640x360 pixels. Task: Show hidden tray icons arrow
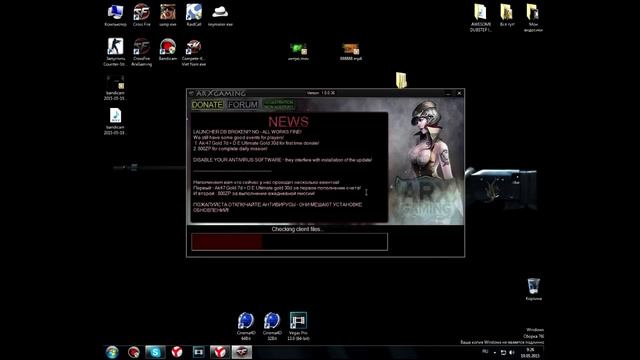[495, 352]
